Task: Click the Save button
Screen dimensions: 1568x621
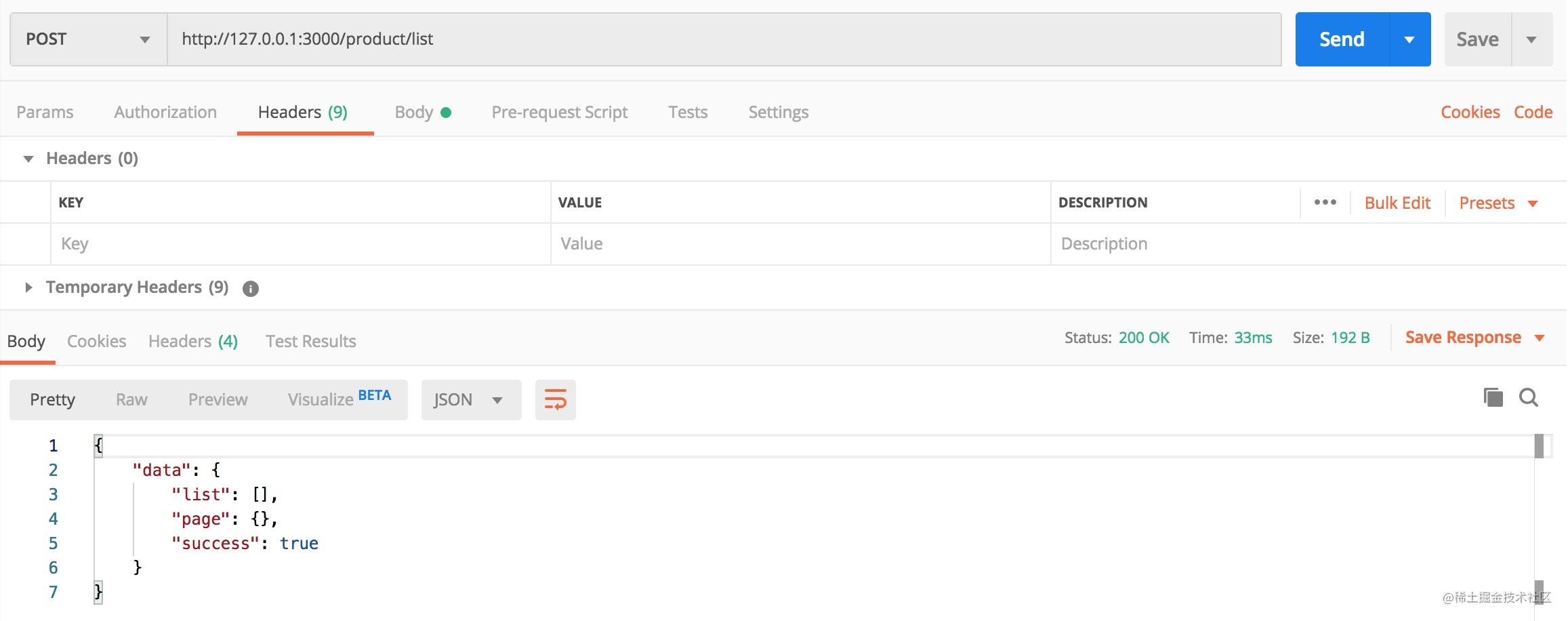Action: [1478, 39]
